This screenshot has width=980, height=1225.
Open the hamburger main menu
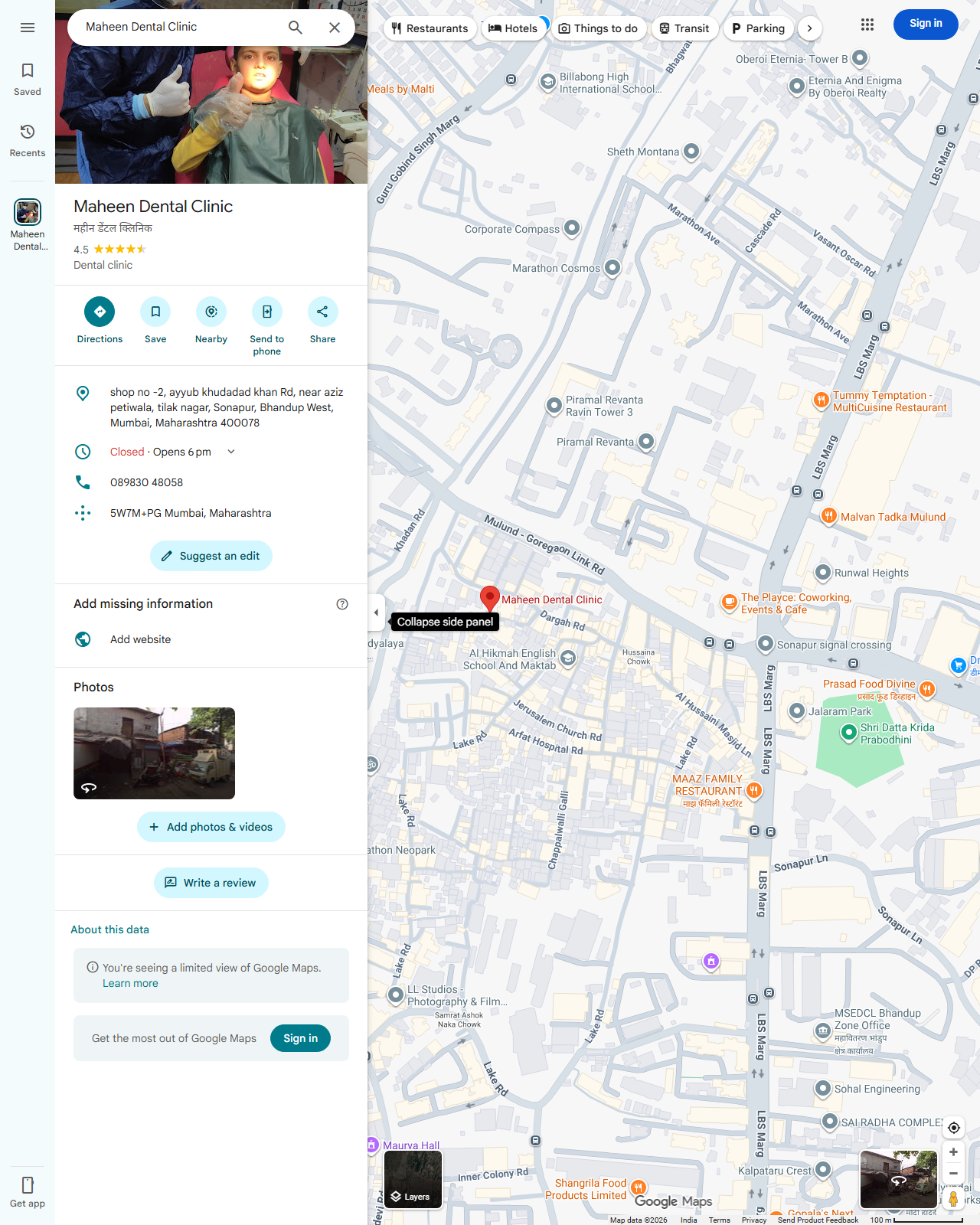point(28,28)
